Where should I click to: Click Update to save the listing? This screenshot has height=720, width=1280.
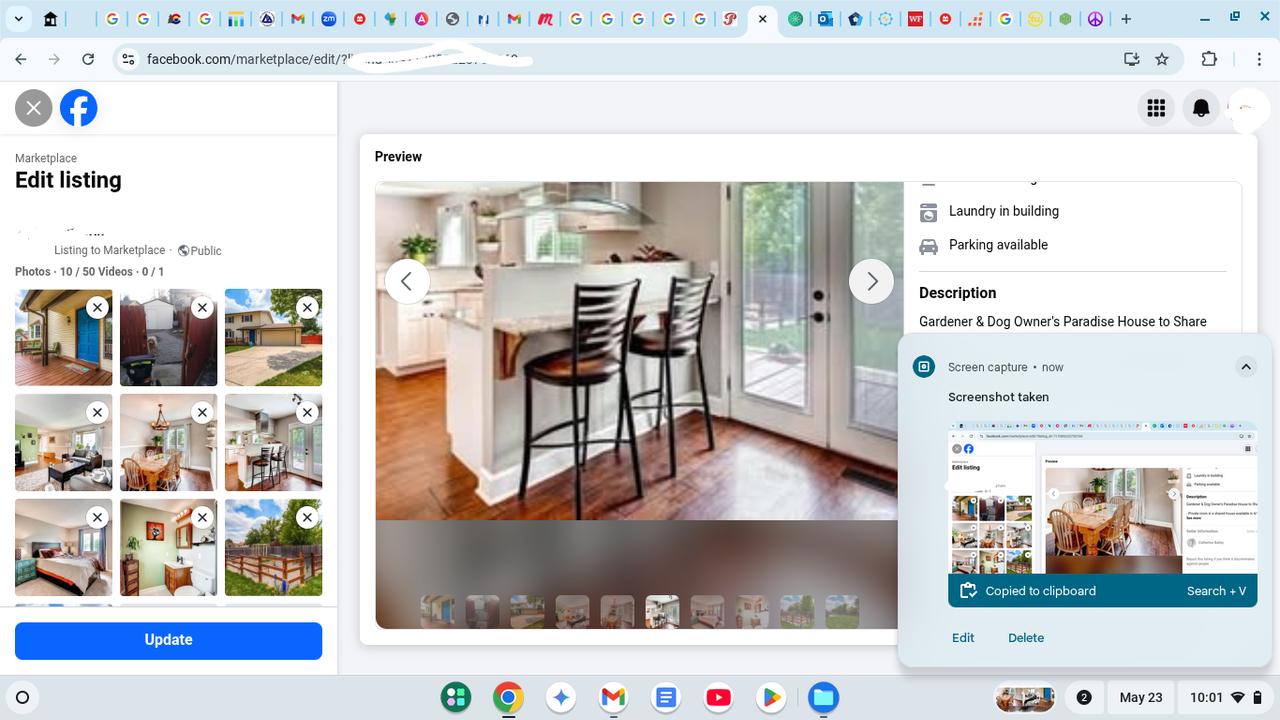(168, 640)
